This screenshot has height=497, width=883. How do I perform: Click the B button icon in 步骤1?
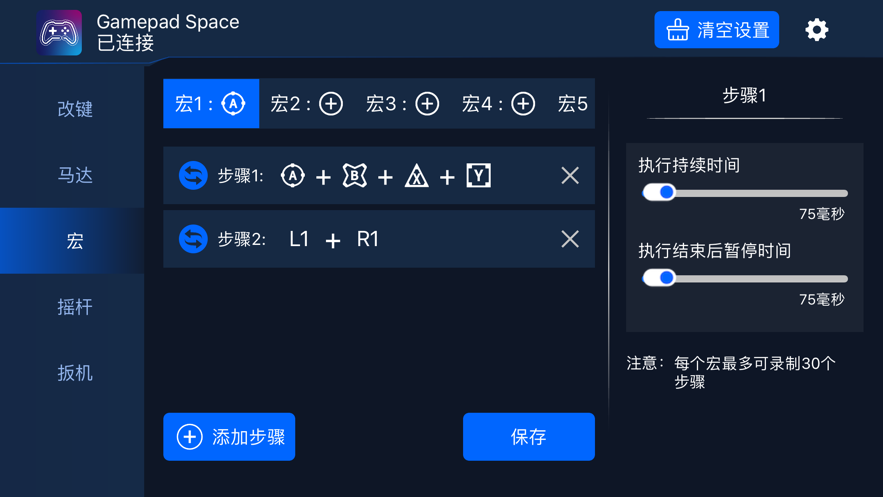[x=354, y=176]
